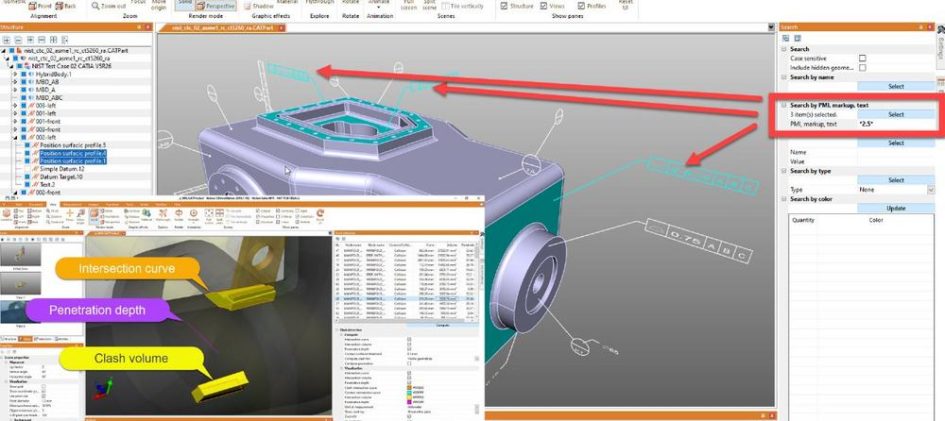Click second icon in Search panel toolbar
945x421 pixels.
(x=796, y=38)
